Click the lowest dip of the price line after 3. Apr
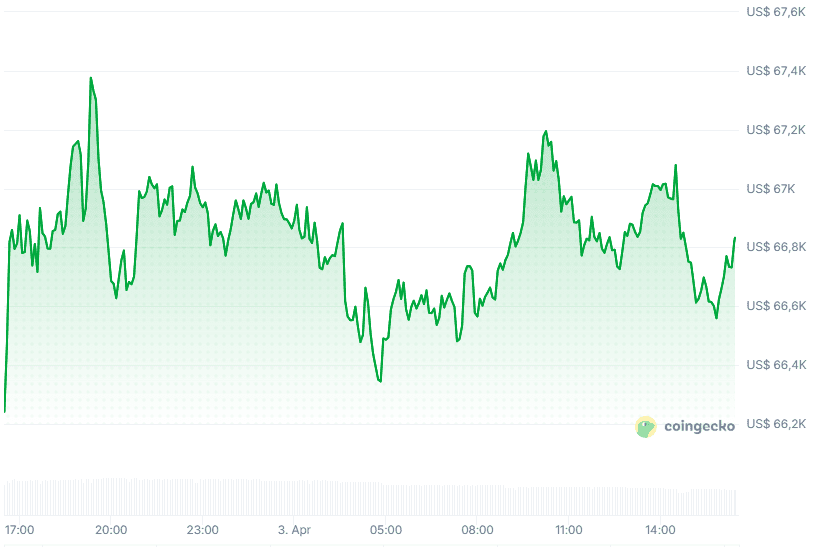 [x=380, y=381]
